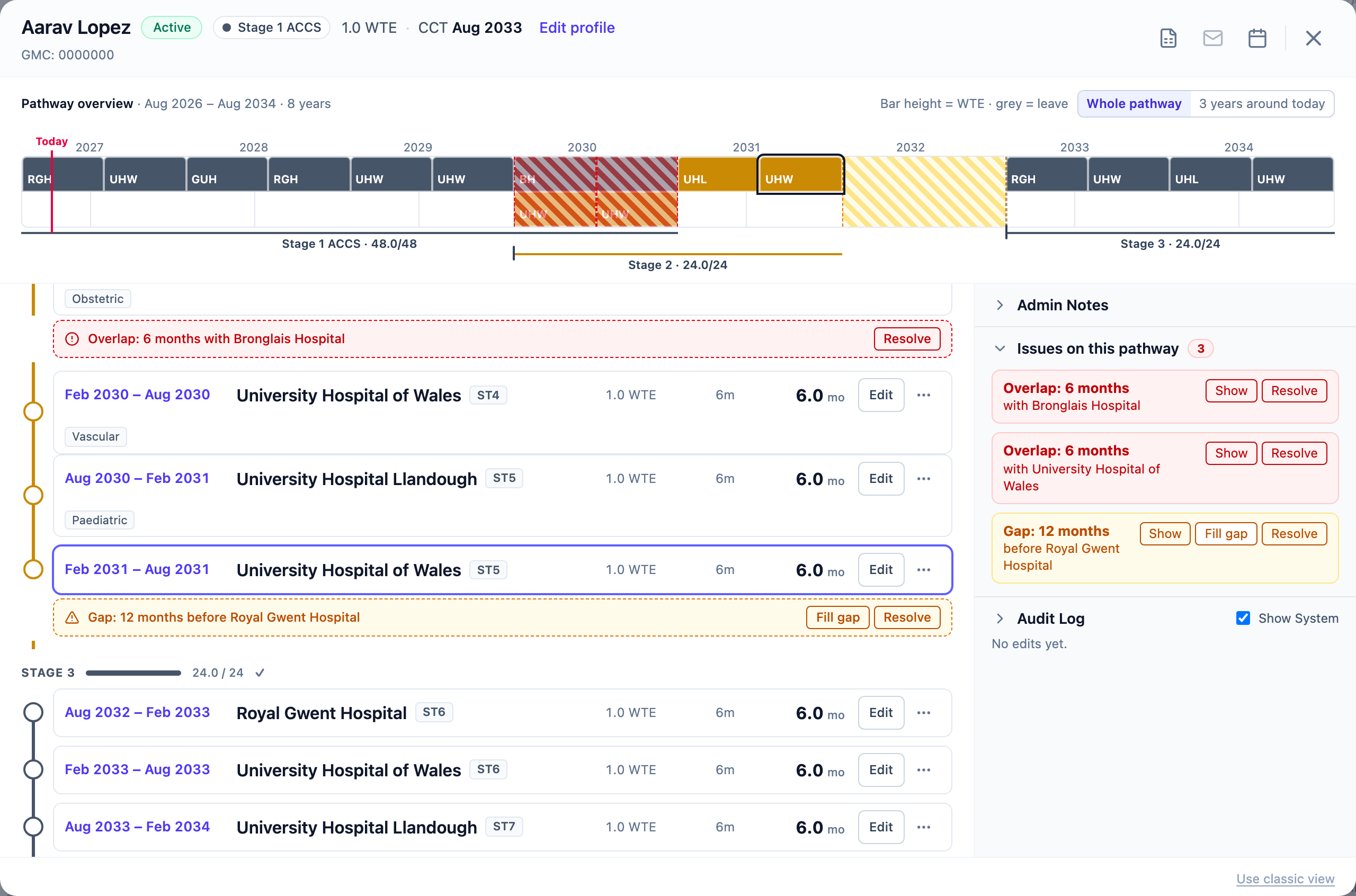Screen dimensions: 1356x896
Task: Resolve the inline 12 months gap banner
Action: [907, 617]
